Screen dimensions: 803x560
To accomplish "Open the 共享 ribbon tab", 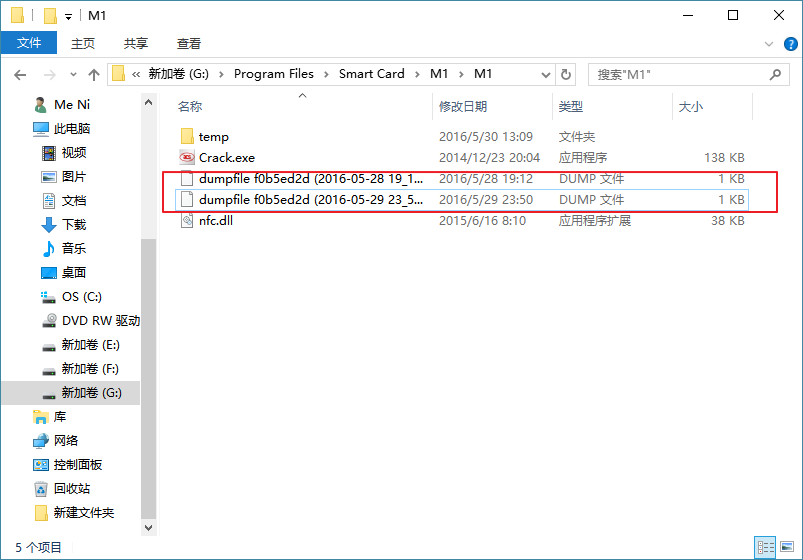I will pos(136,43).
